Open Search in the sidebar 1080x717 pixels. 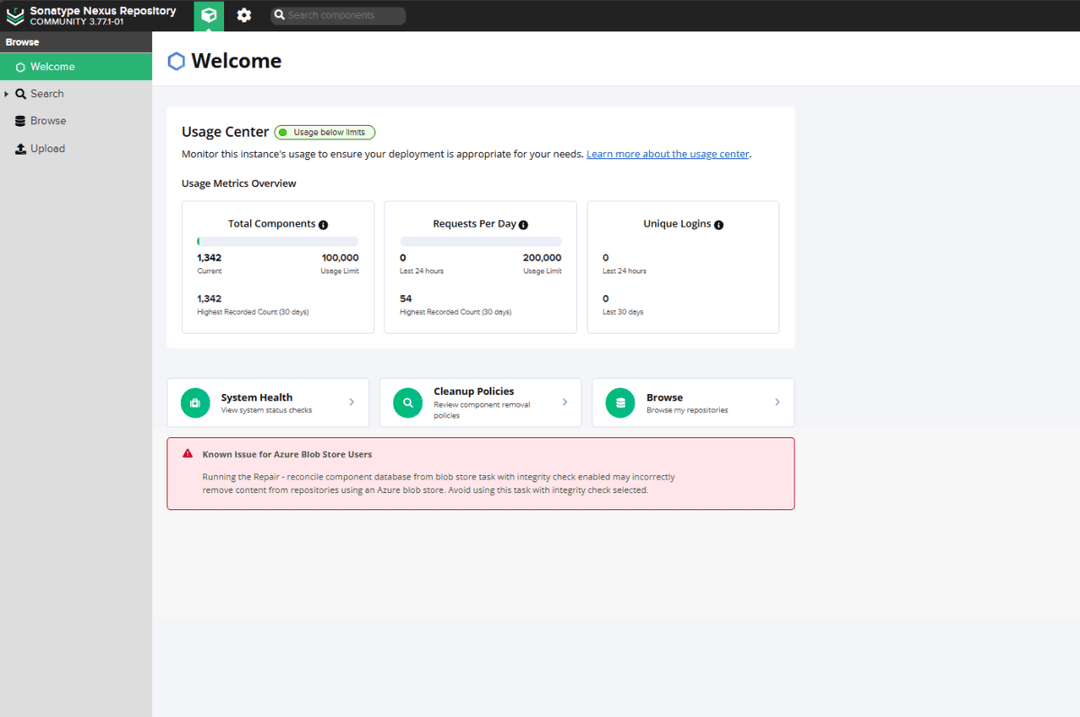[x=76, y=94]
